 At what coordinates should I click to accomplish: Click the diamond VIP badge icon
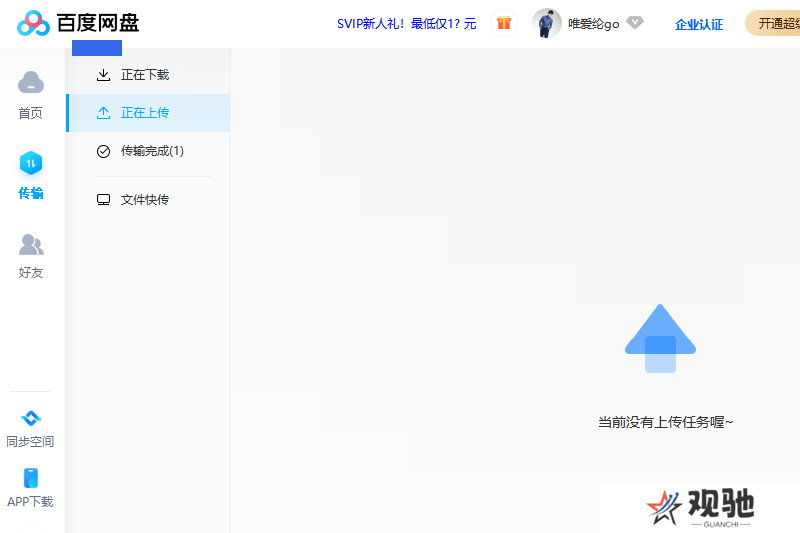point(635,22)
